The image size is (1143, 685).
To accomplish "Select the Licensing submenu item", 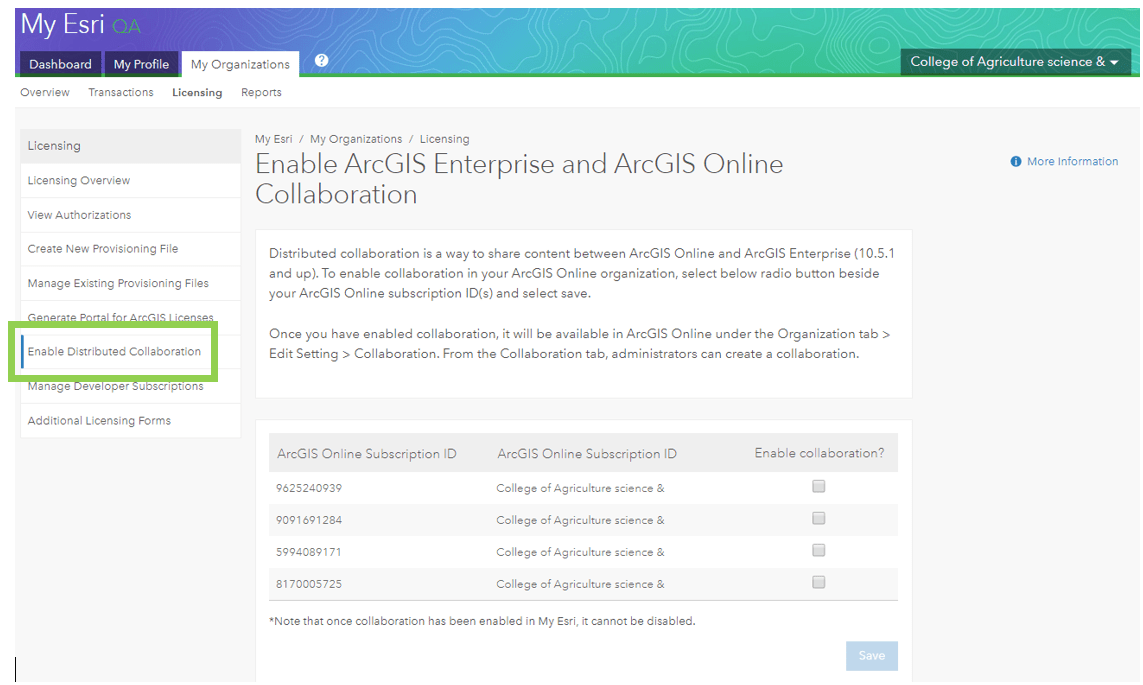I will [x=197, y=93].
